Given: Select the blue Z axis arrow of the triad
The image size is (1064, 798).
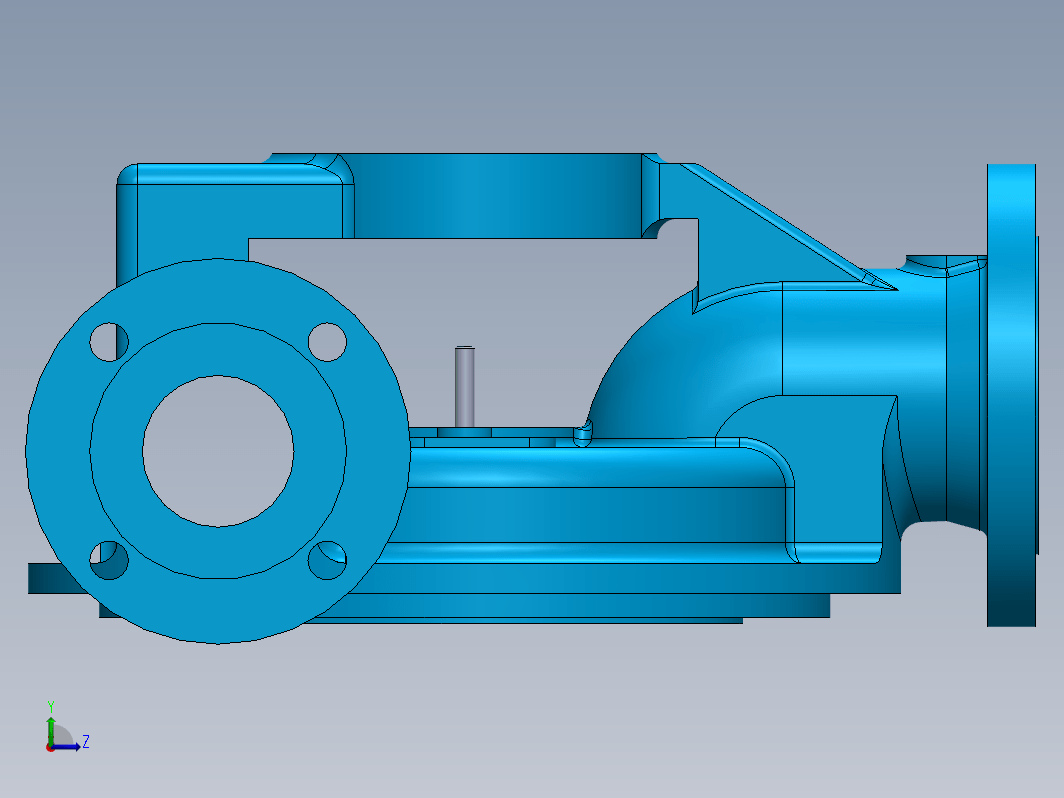Looking at the screenshot, I should click(66, 747).
